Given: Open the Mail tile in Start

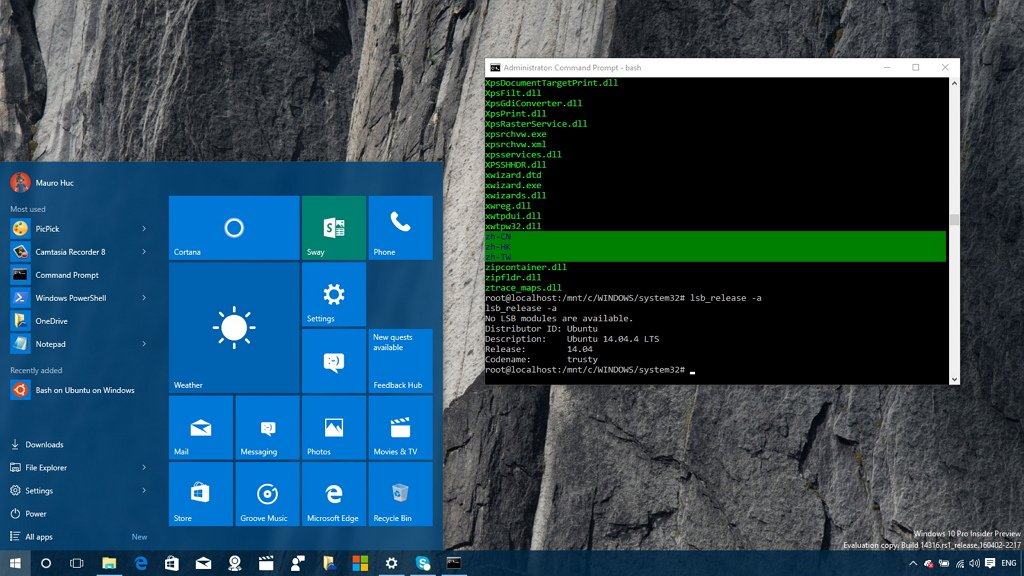Looking at the screenshot, I should pos(200,428).
